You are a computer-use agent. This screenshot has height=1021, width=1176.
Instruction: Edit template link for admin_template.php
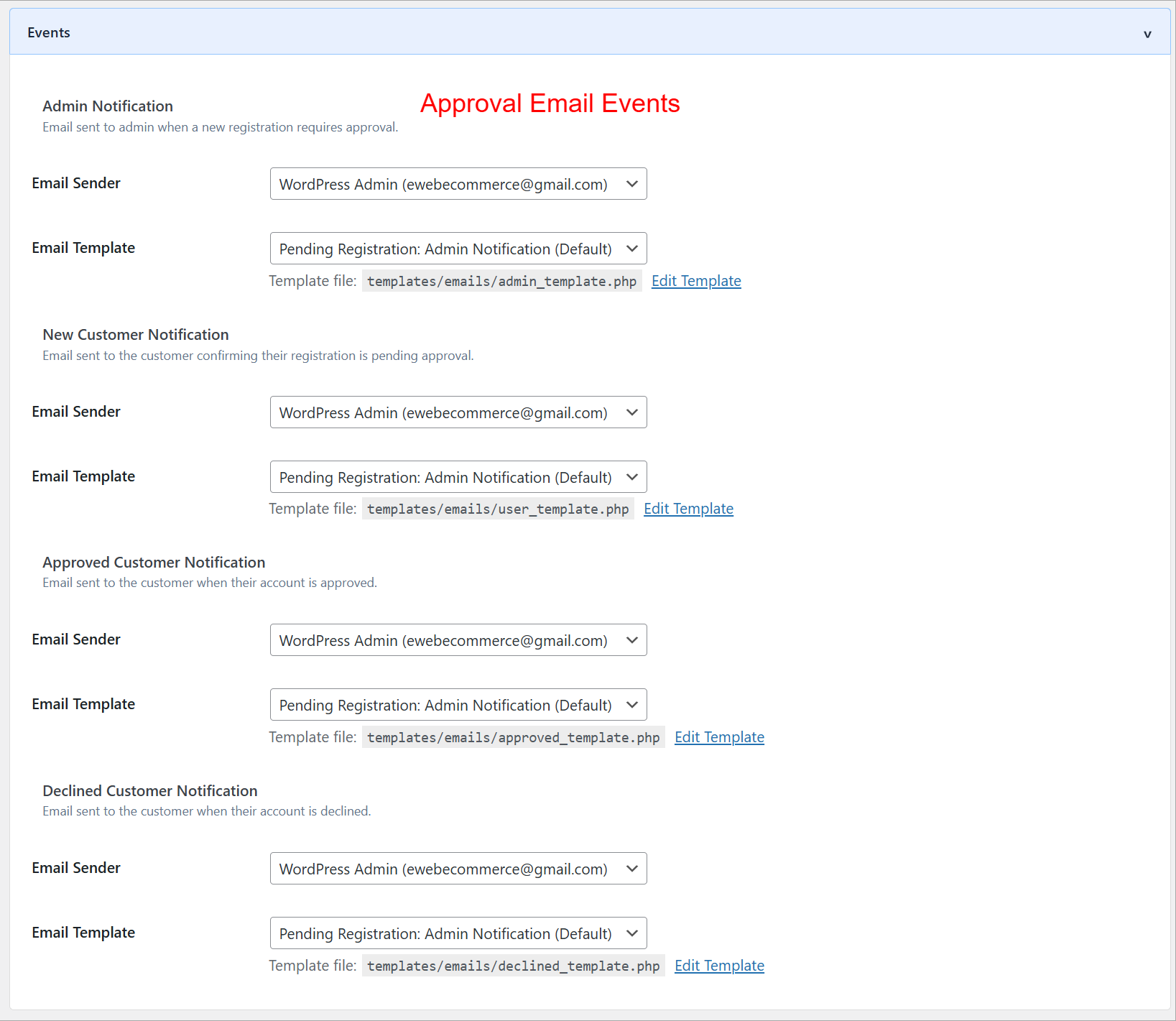coord(696,281)
